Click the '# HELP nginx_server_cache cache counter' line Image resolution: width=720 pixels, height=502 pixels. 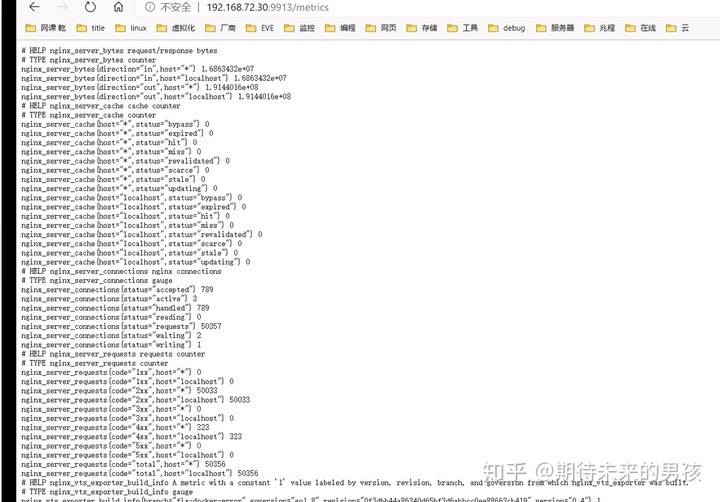click(101, 106)
